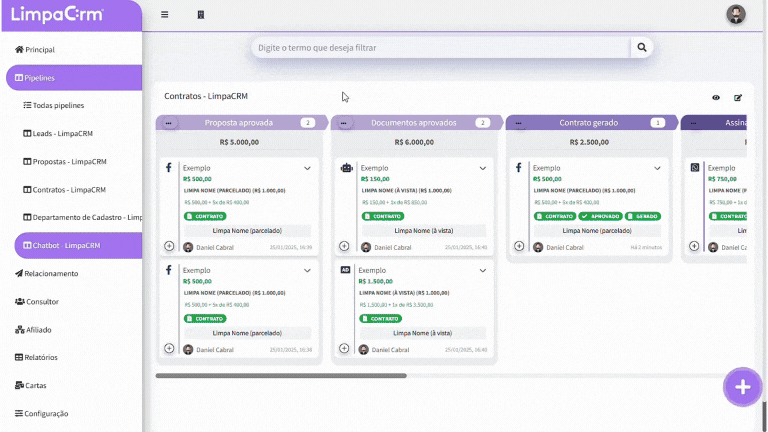Click the horizontal scrollbar under the kanban board
The width and height of the screenshot is (768, 432).
[x=281, y=376]
